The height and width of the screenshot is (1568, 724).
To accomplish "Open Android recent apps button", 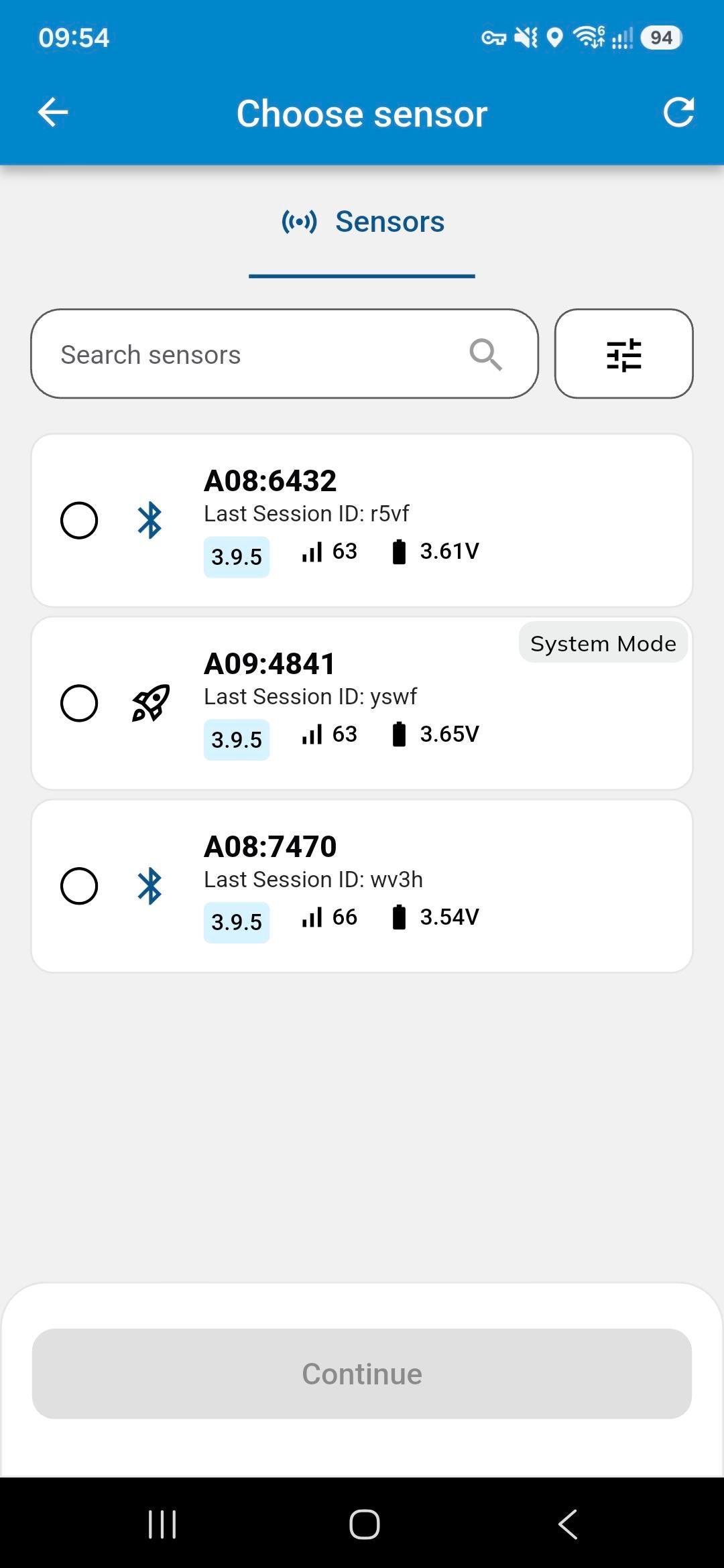I will 162,1524.
